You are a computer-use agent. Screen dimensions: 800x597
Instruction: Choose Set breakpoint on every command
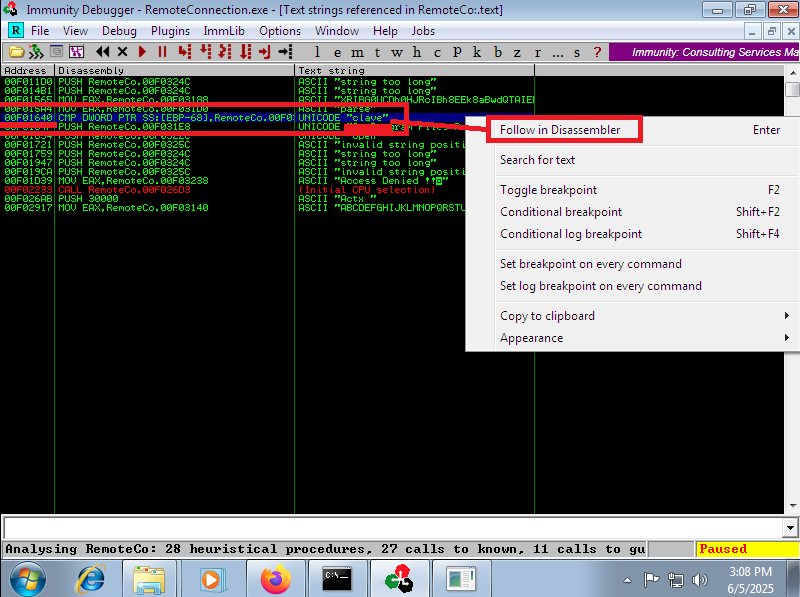[633, 264]
